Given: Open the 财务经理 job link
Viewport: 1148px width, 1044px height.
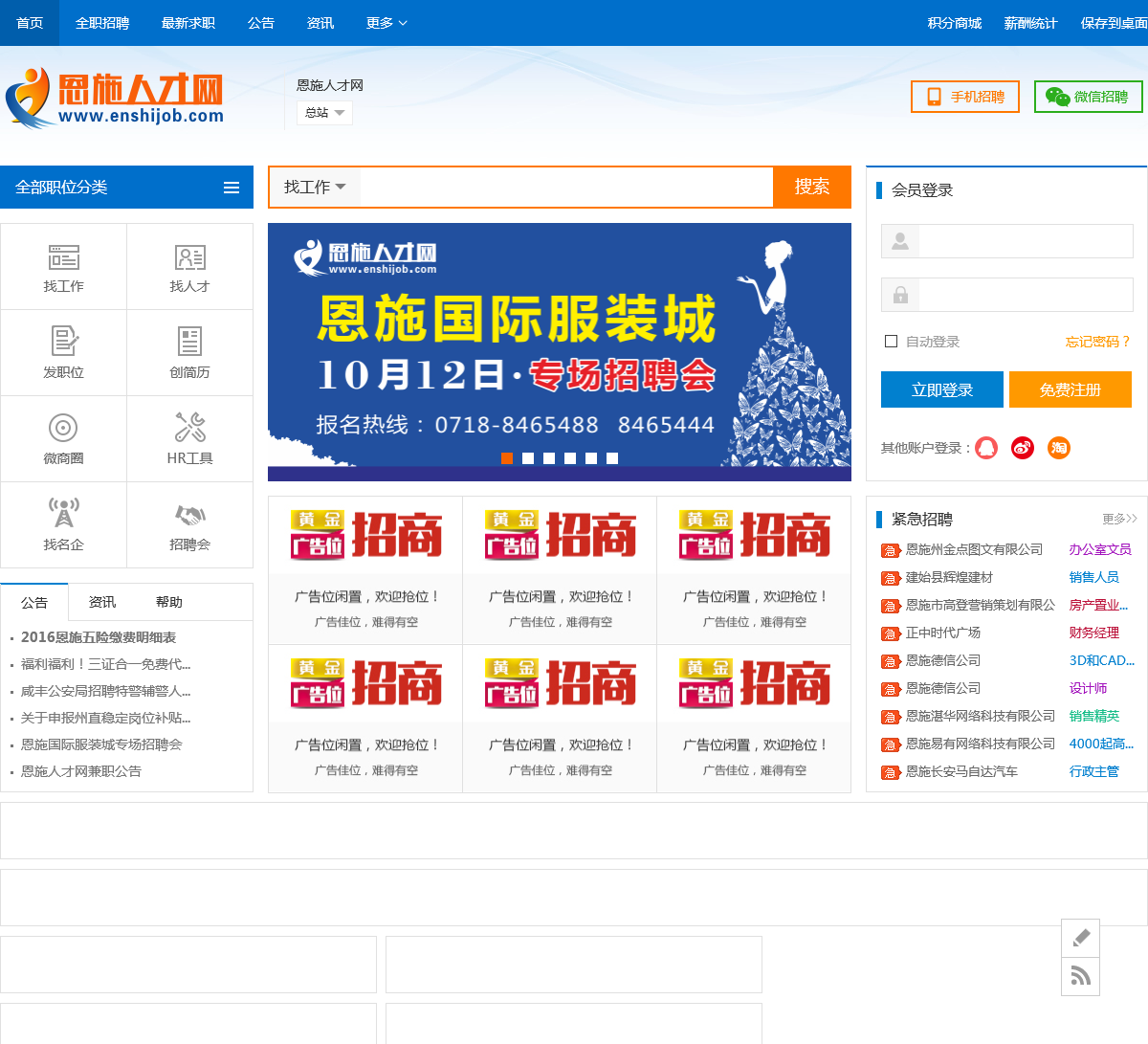Looking at the screenshot, I should click(x=1094, y=633).
